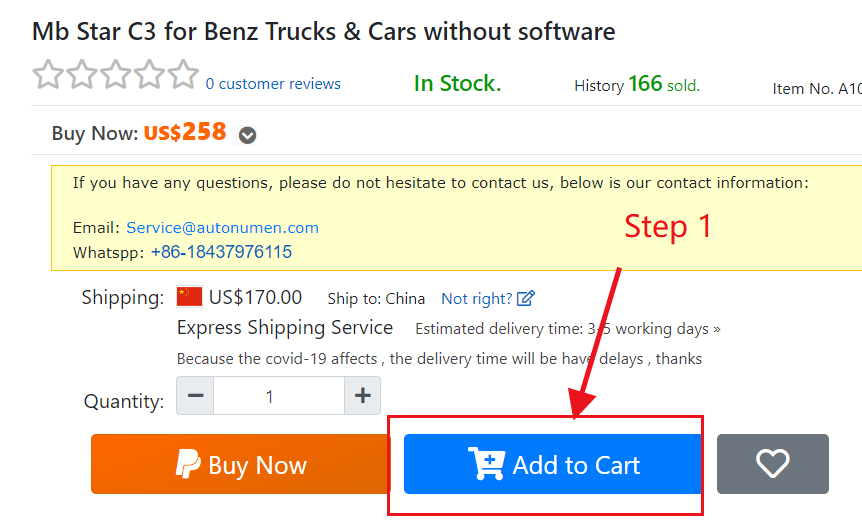Increase quantity with the plus button
The image size is (862, 522).
(x=362, y=396)
